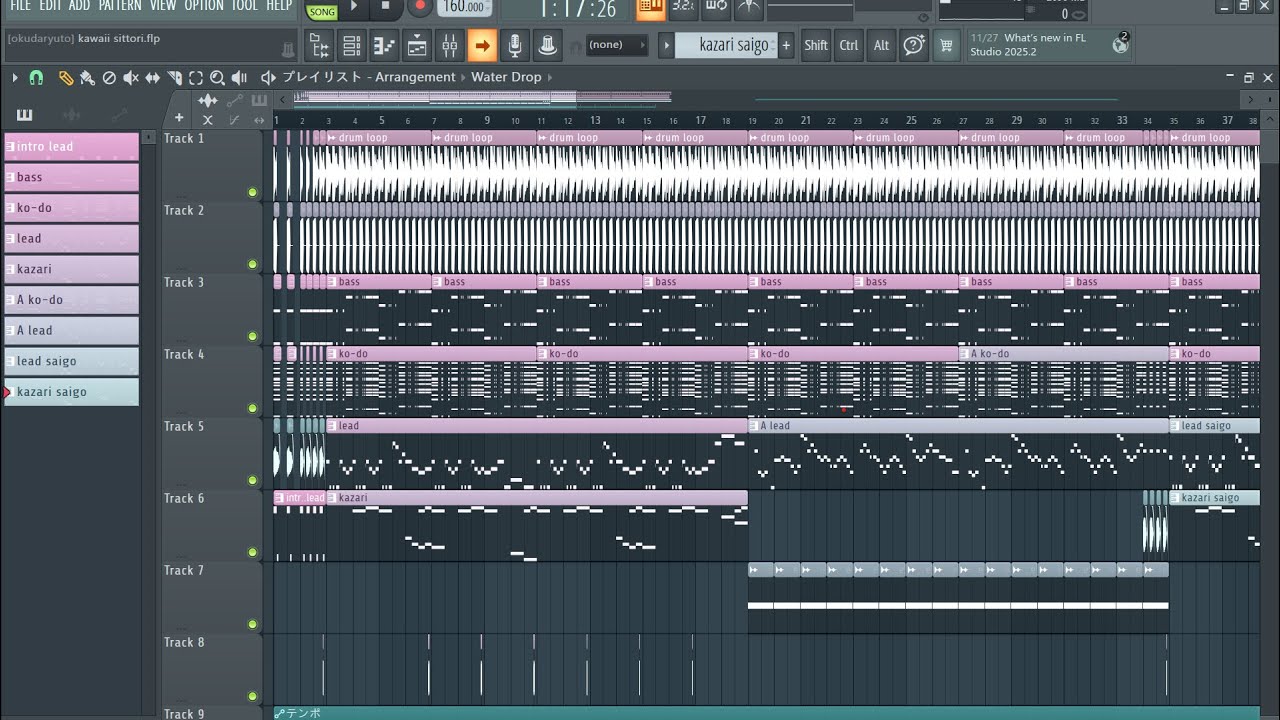Click the Record button

pos(419,6)
